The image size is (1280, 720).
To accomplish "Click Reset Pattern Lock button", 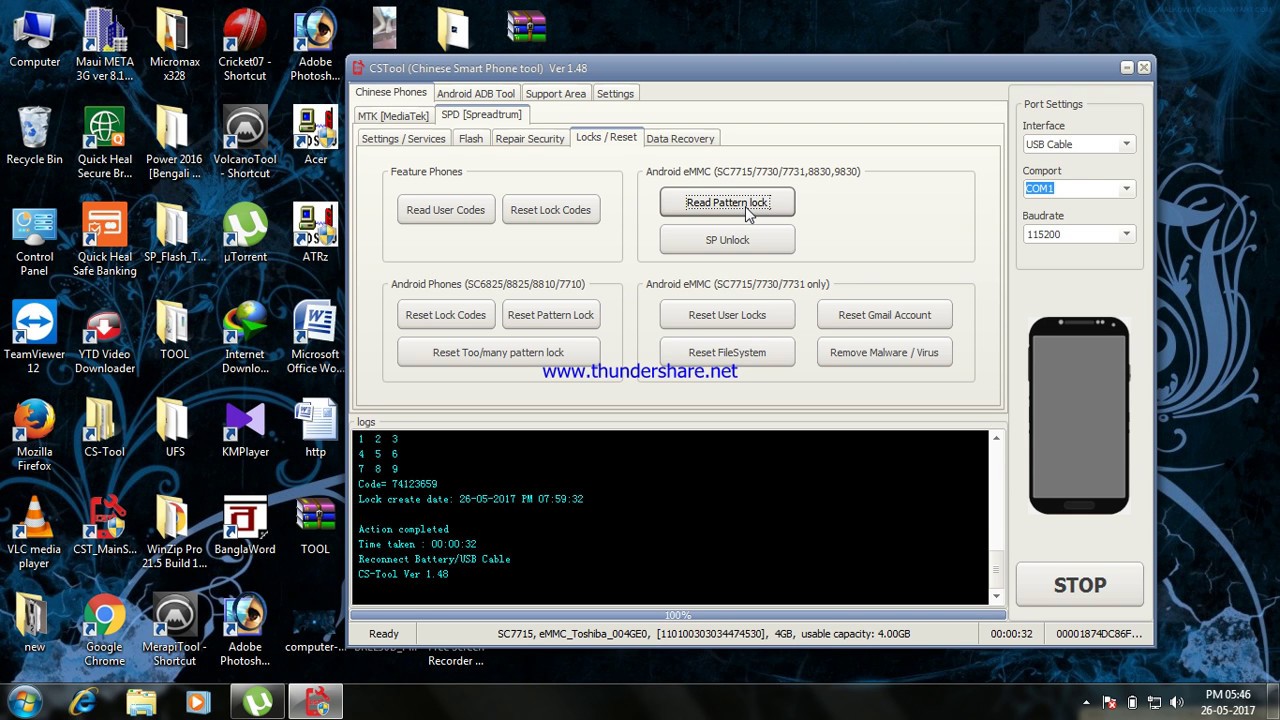I will pos(551,315).
